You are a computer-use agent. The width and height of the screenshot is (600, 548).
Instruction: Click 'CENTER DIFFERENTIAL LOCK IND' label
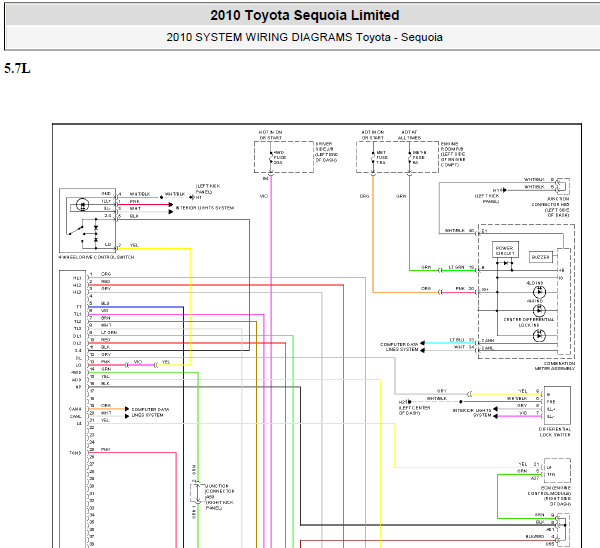[x=529, y=322]
